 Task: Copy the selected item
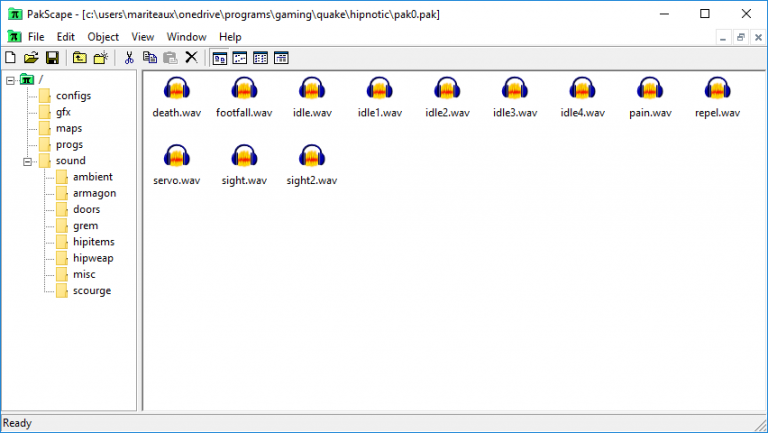(x=149, y=58)
